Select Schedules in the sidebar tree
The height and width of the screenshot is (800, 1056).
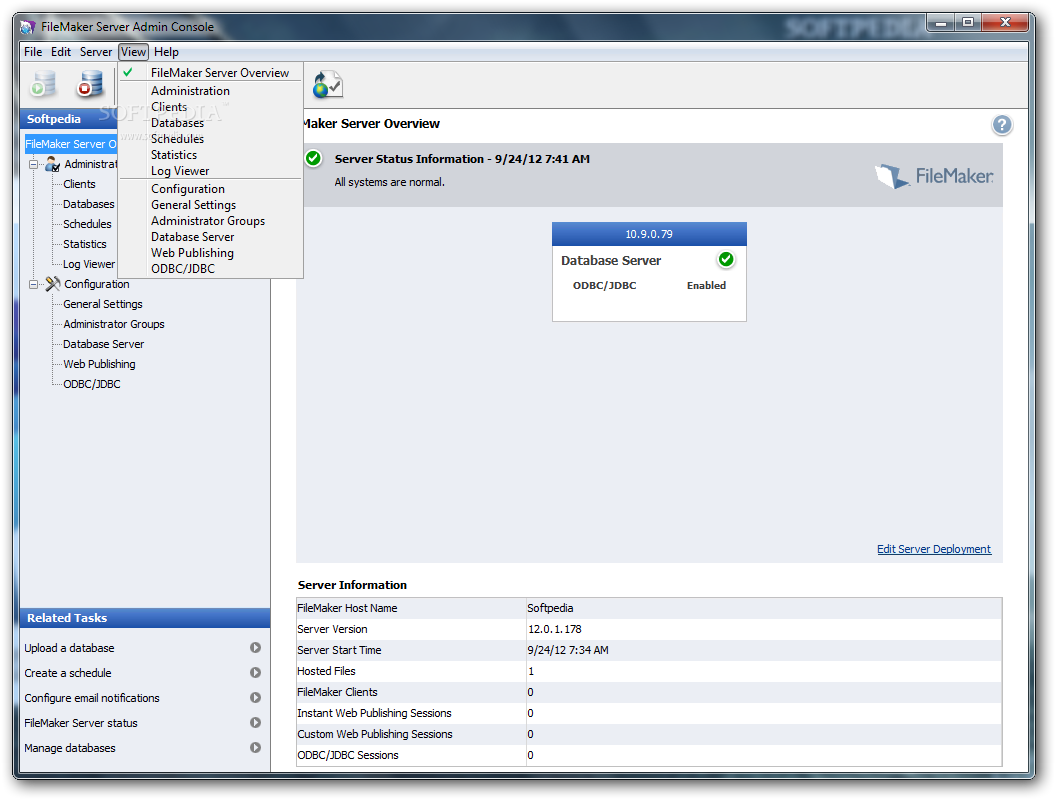[88, 224]
